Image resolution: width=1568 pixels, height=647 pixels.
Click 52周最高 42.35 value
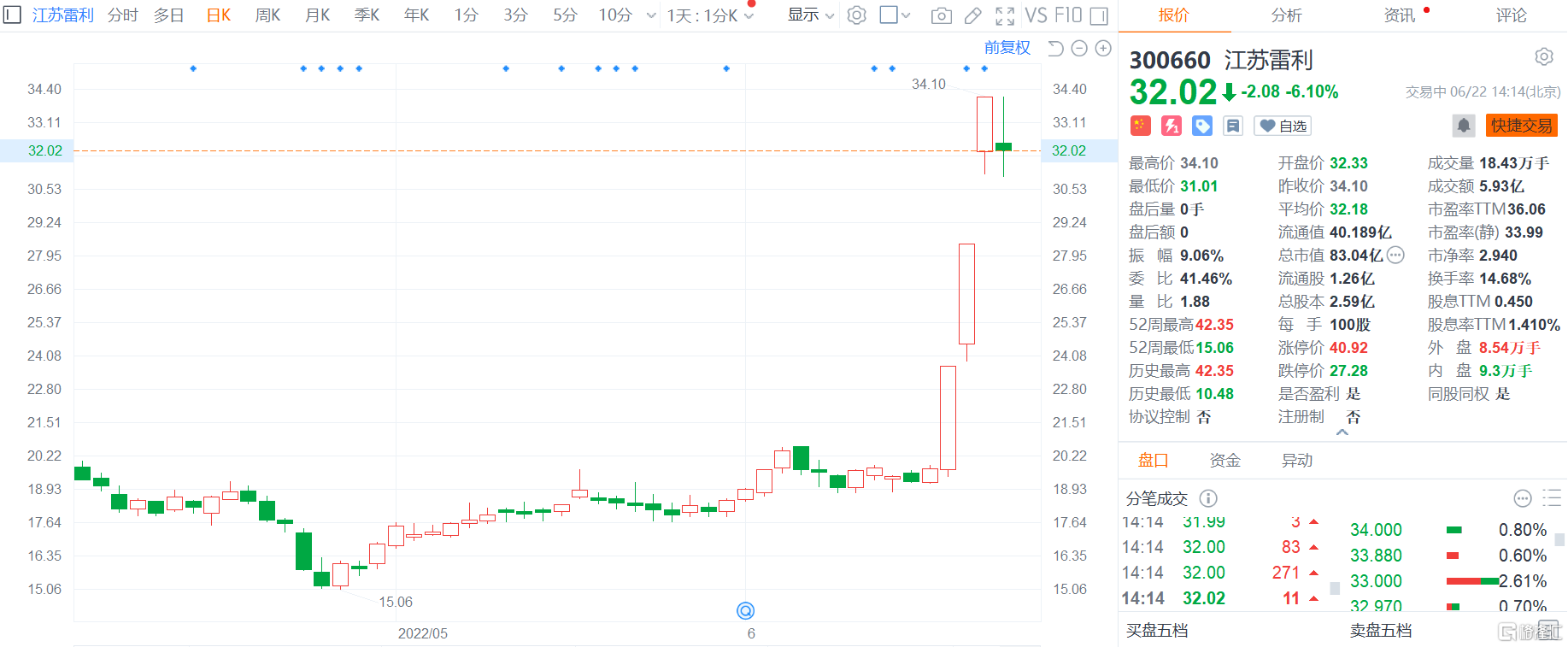click(1214, 325)
